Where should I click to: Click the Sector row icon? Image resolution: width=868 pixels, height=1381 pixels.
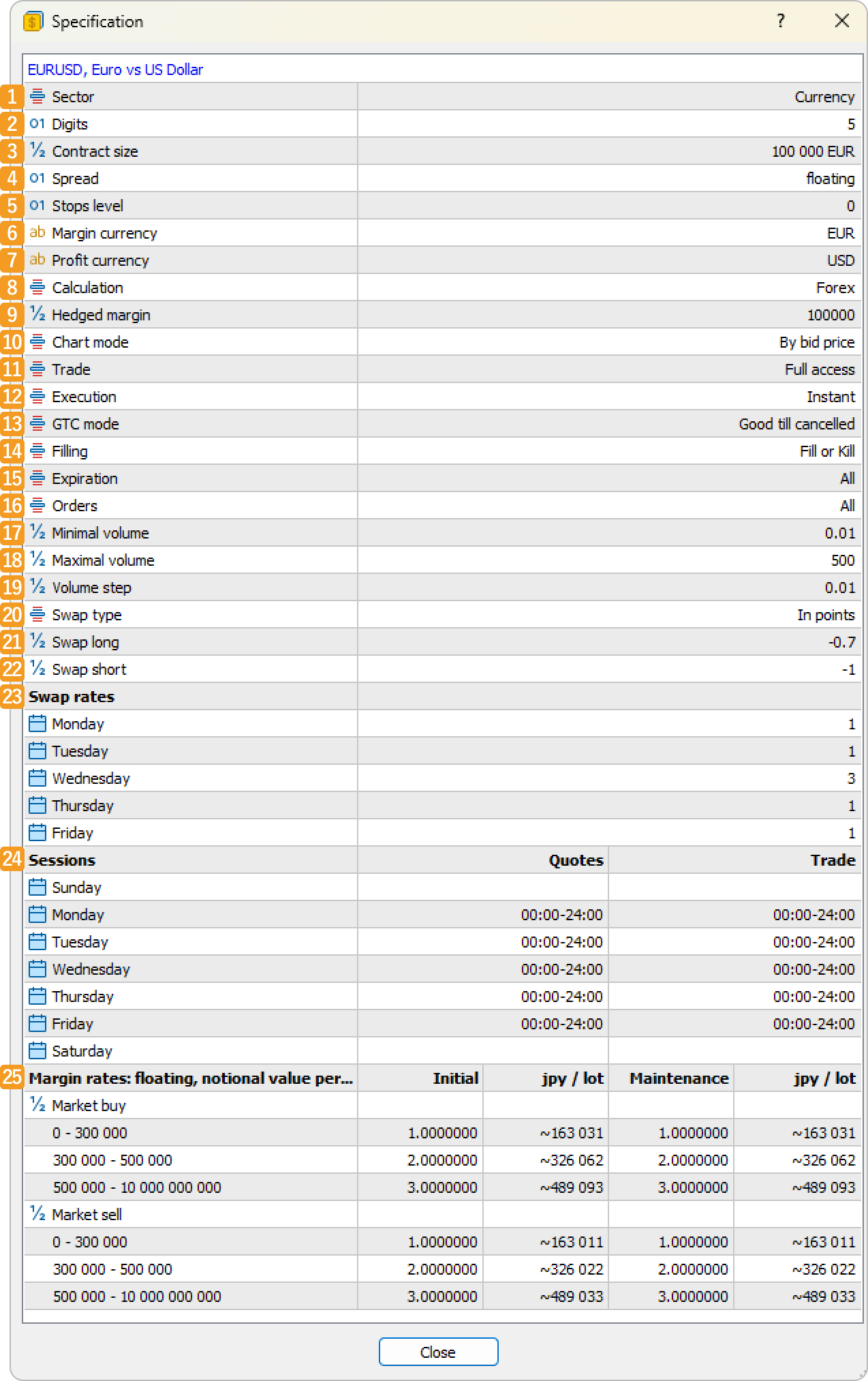pos(37,97)
